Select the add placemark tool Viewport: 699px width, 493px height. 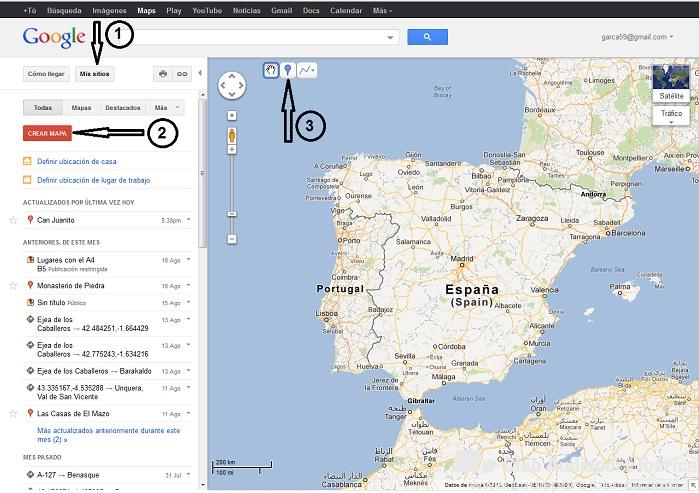288,70
